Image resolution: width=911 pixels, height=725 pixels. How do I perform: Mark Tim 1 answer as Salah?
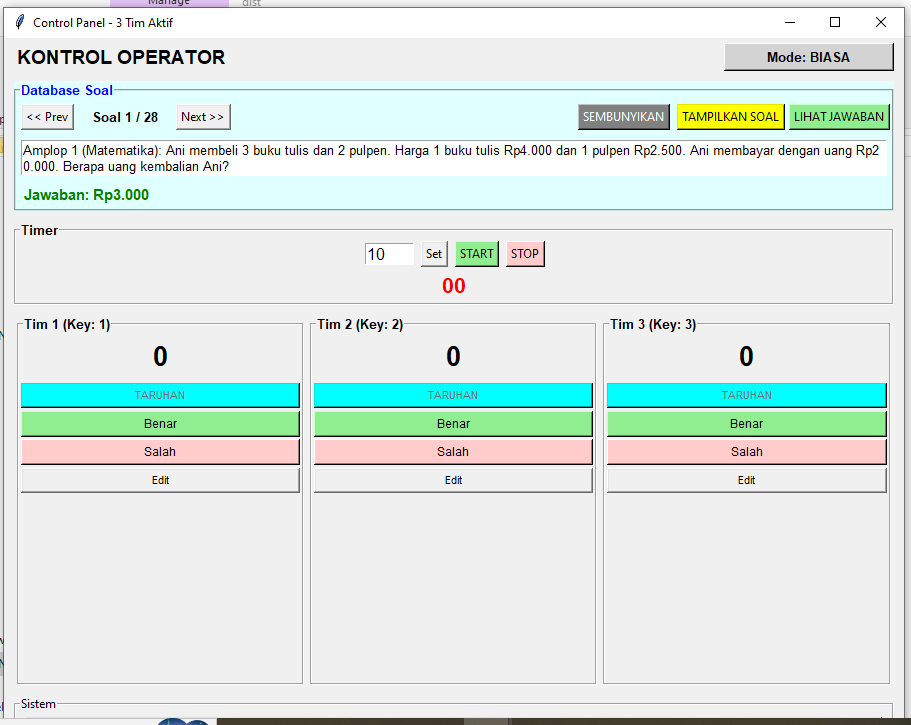(160, 452)
